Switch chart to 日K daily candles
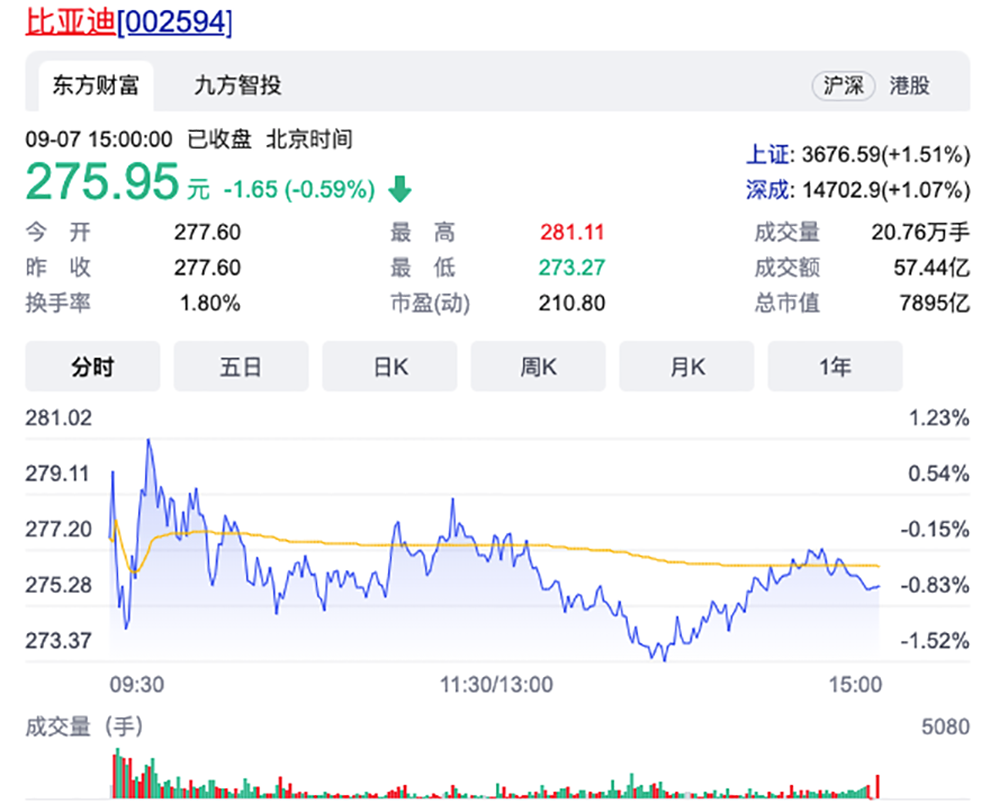Image resolution: width=993 pixels, height=812 pixels. [390, 367]
